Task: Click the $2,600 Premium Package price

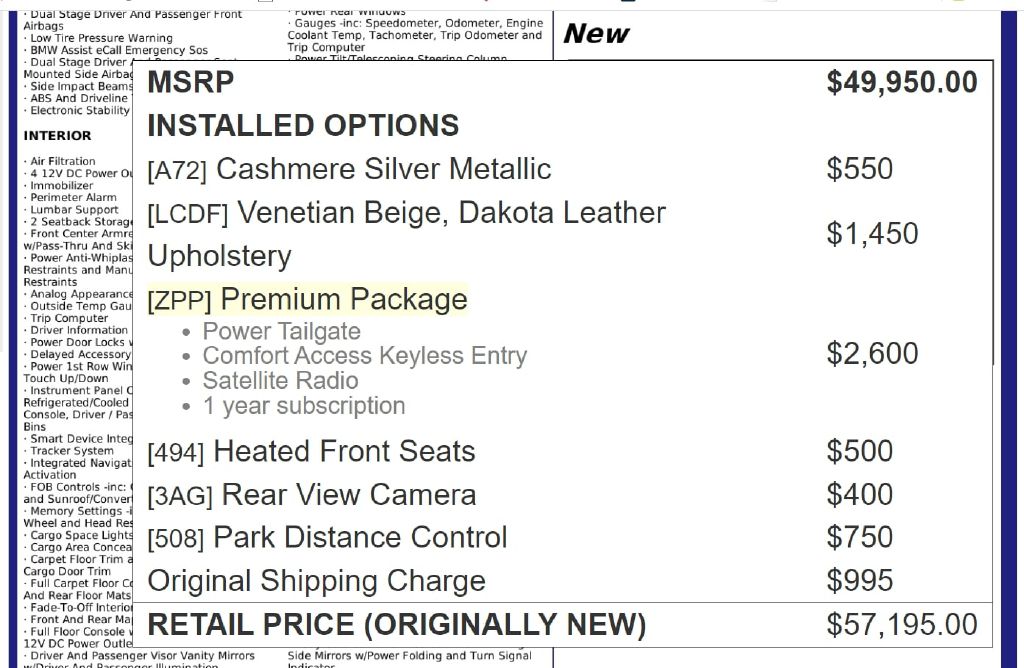Action: pos(872,353)
